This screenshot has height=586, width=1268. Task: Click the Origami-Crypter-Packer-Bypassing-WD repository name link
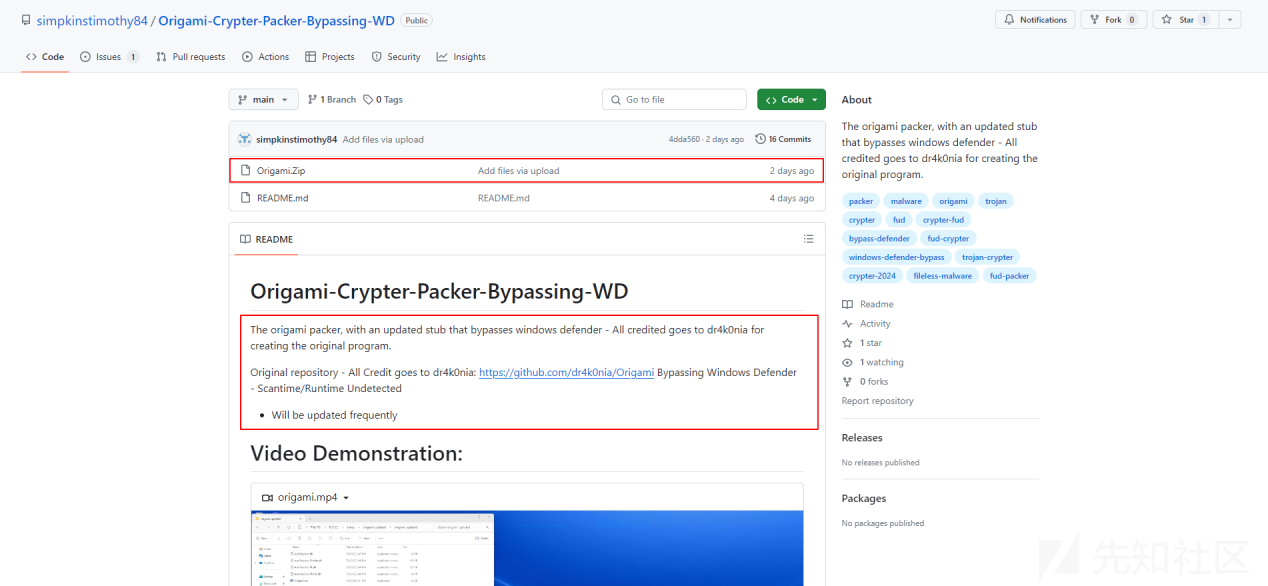(x=276, y=20)
